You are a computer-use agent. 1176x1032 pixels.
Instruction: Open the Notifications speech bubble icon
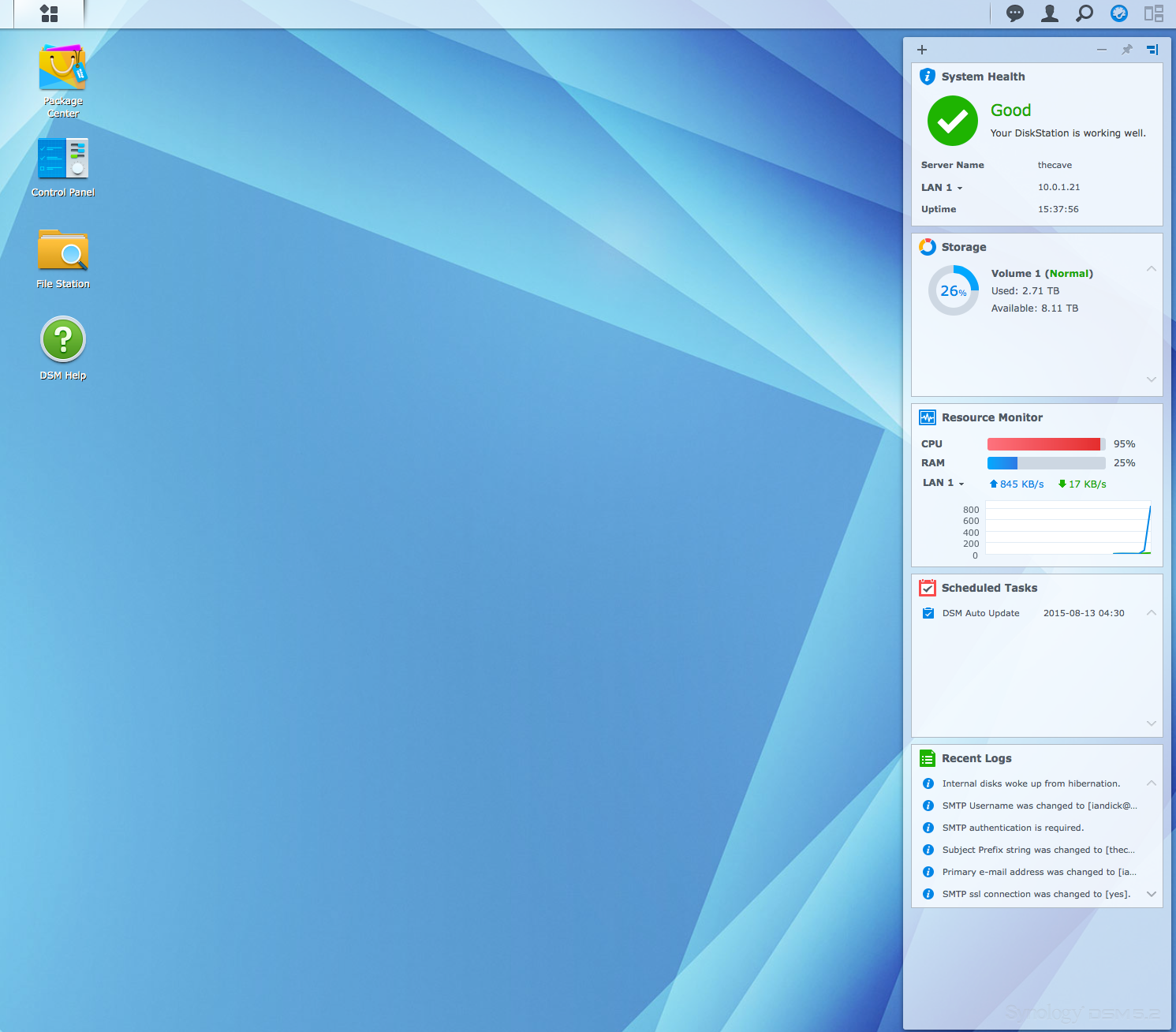[x=1015, y=13]
